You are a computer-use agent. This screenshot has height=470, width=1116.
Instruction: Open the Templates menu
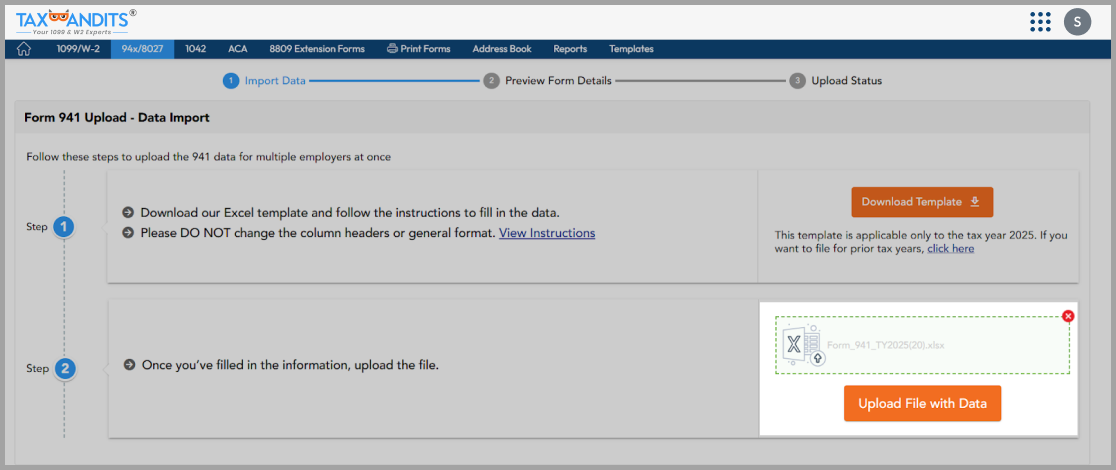pyautogui.click(x=631, y=49)
